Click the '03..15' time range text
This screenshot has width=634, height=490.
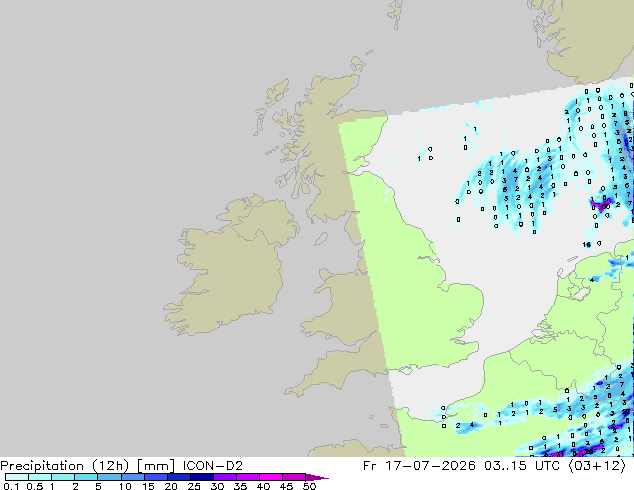505,466
